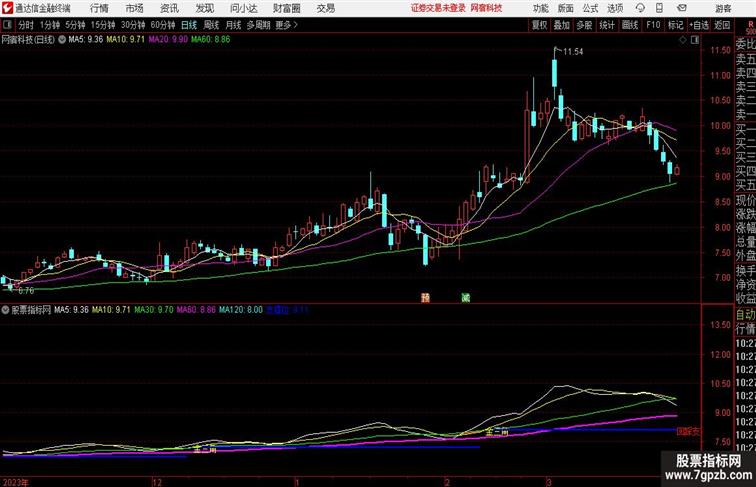Switch to the 1分钟 period tab
756x487 pixels.
pyautogui.click(x=49, y=25)
